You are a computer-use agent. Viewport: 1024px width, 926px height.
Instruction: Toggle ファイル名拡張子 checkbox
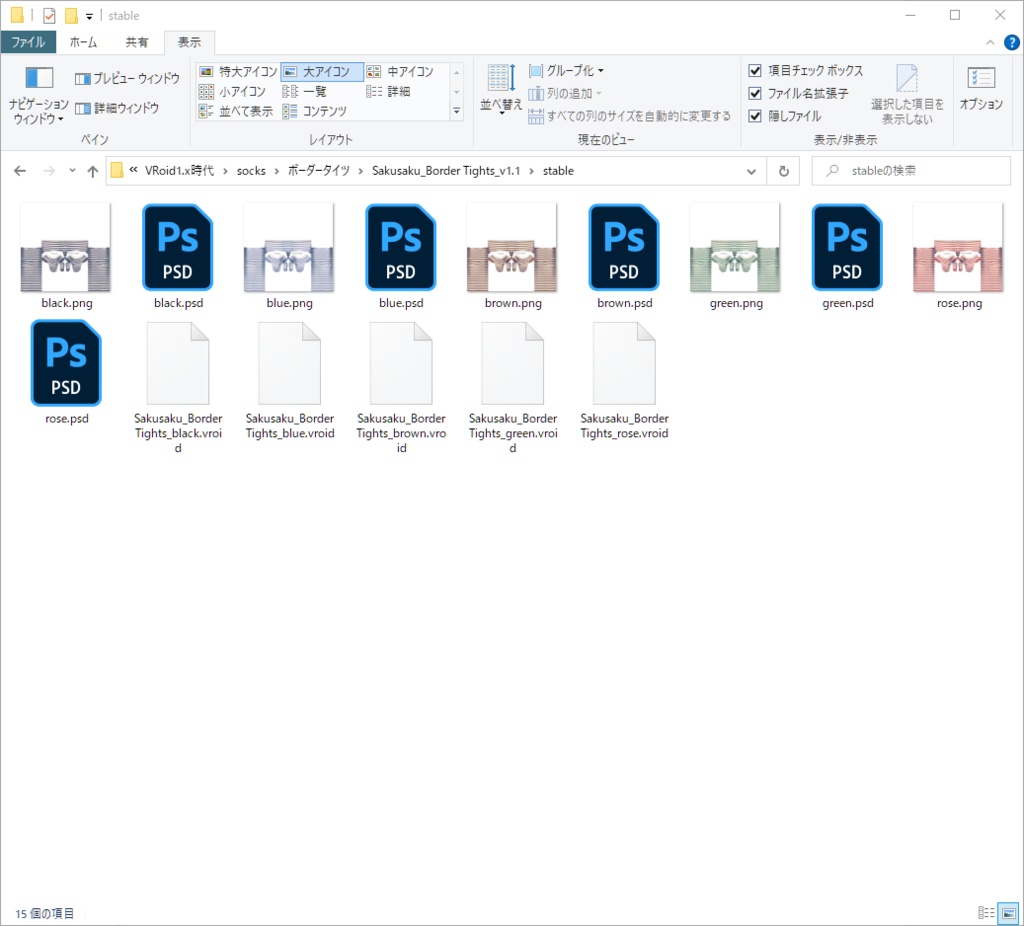click(x=755, y=93)
